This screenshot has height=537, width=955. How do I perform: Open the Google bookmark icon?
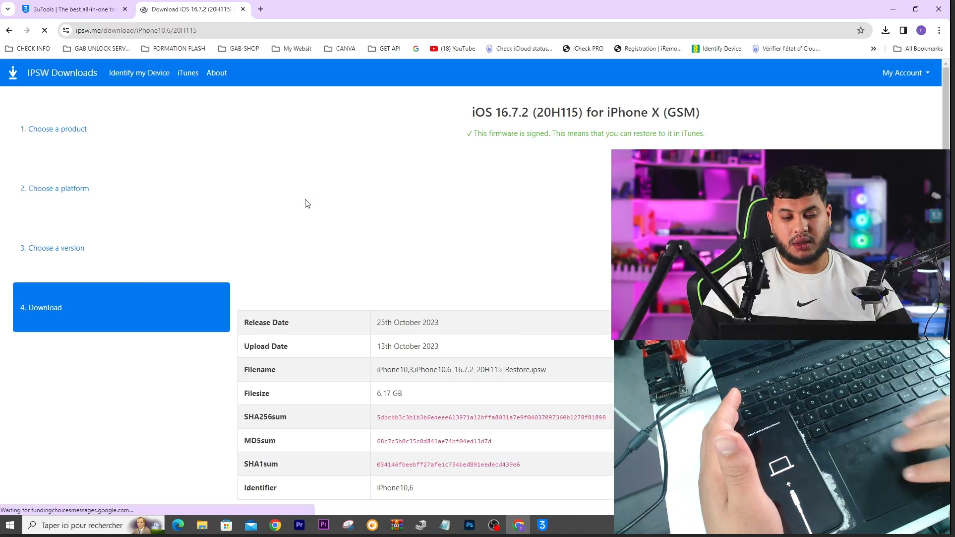coord(416,48)
